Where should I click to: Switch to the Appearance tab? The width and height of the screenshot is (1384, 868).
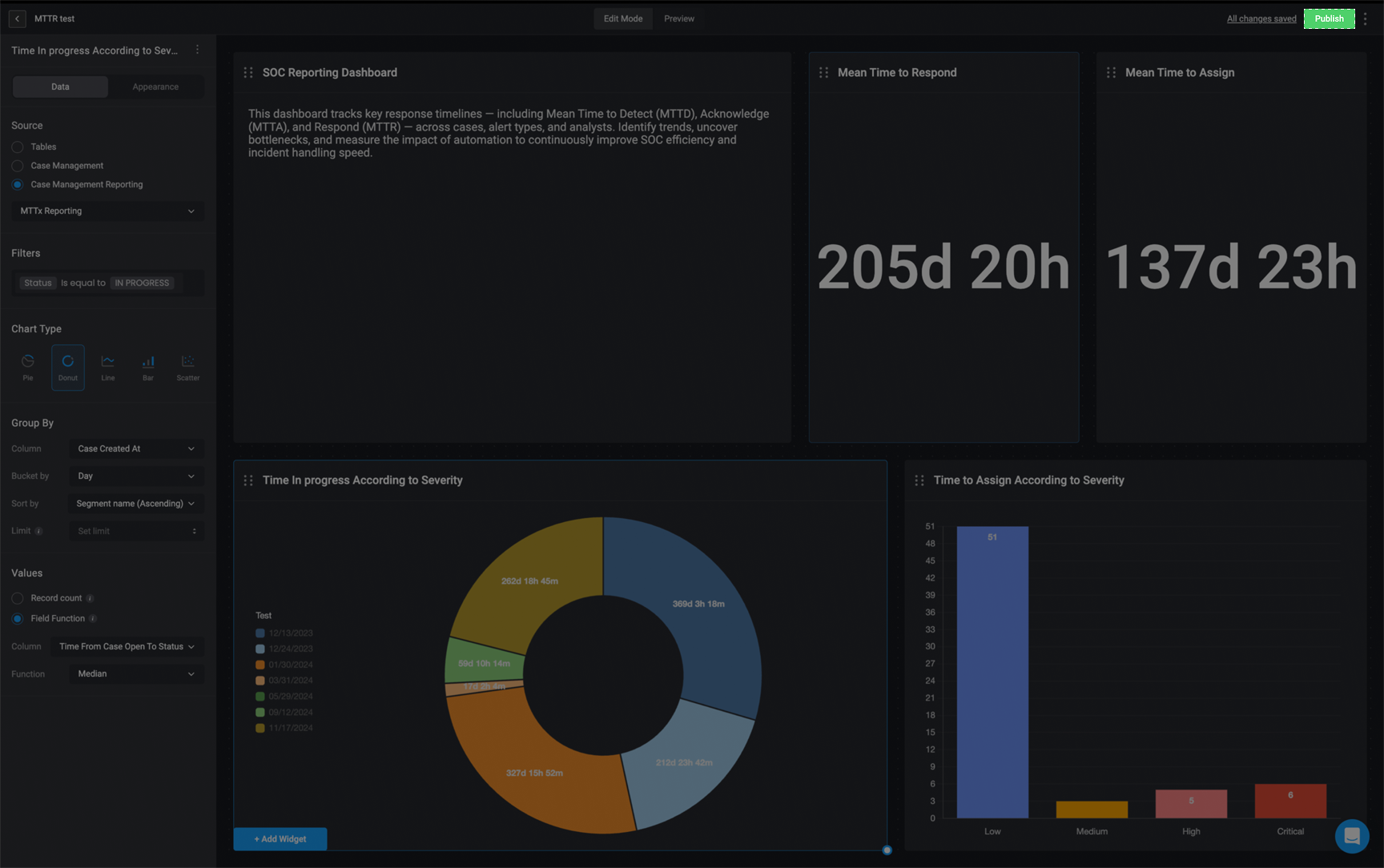point(155,86)
